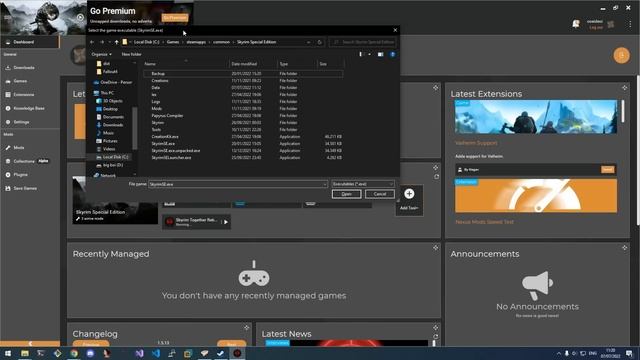Click the Cancel button in dialog
This screenshot has height=360, width=640.
point(380,194)
